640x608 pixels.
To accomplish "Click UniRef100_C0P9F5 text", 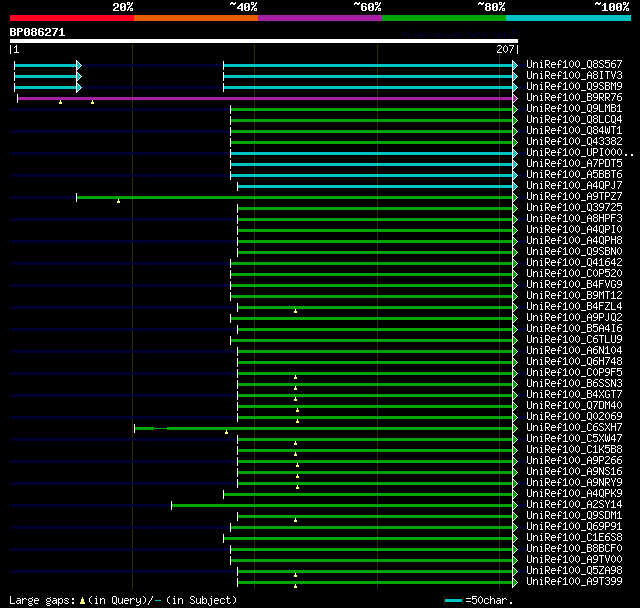I will 574,373.
